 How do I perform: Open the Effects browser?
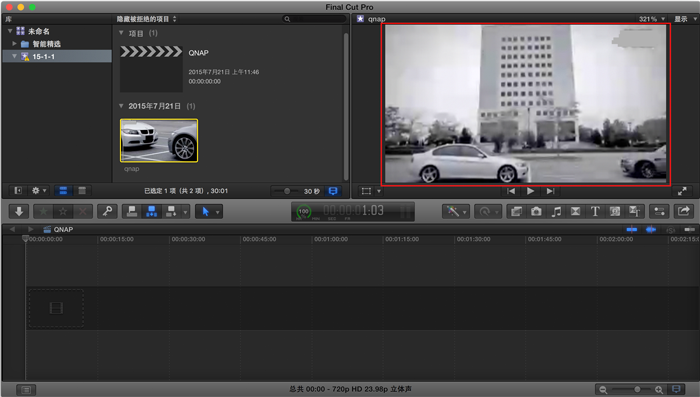point(517,211)
